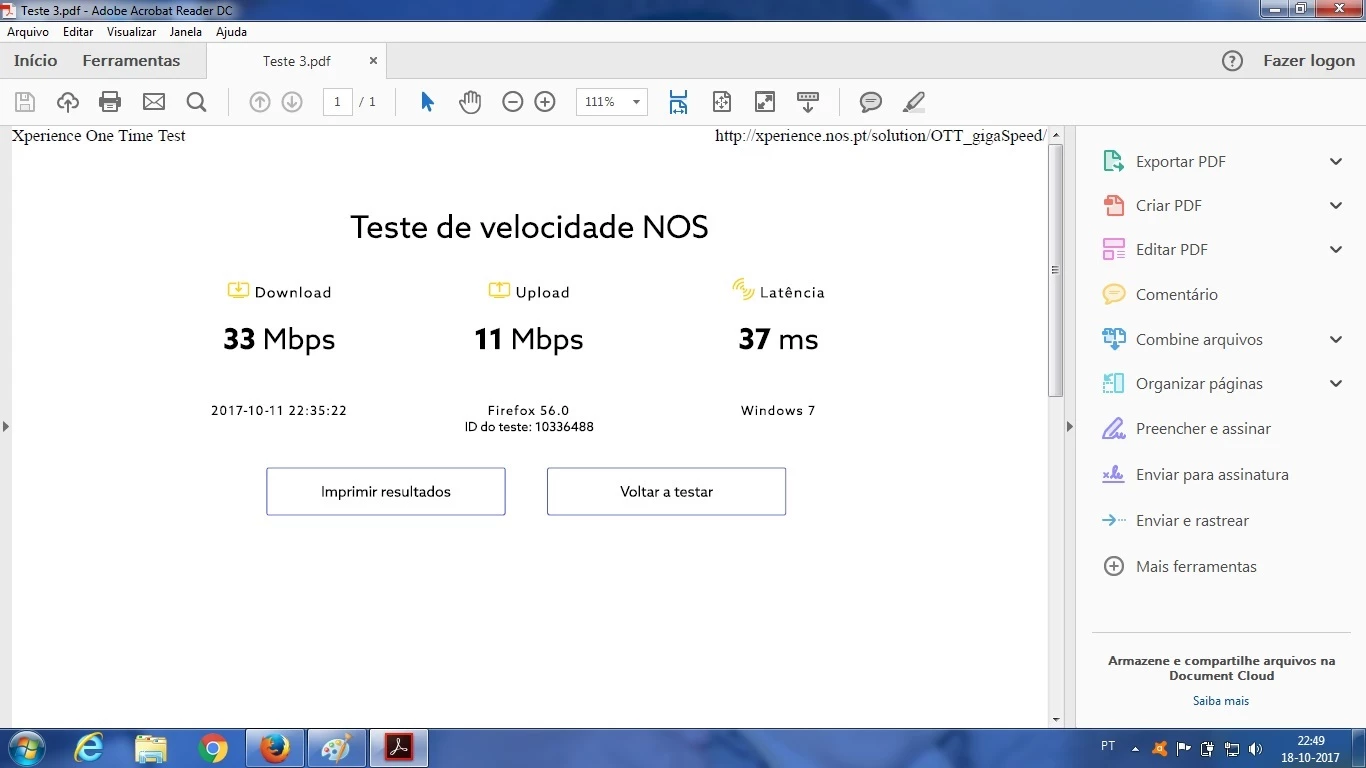Switch to the Ferramentas tab
Viewport: 1366px width, 768px height.
point(131,61)
